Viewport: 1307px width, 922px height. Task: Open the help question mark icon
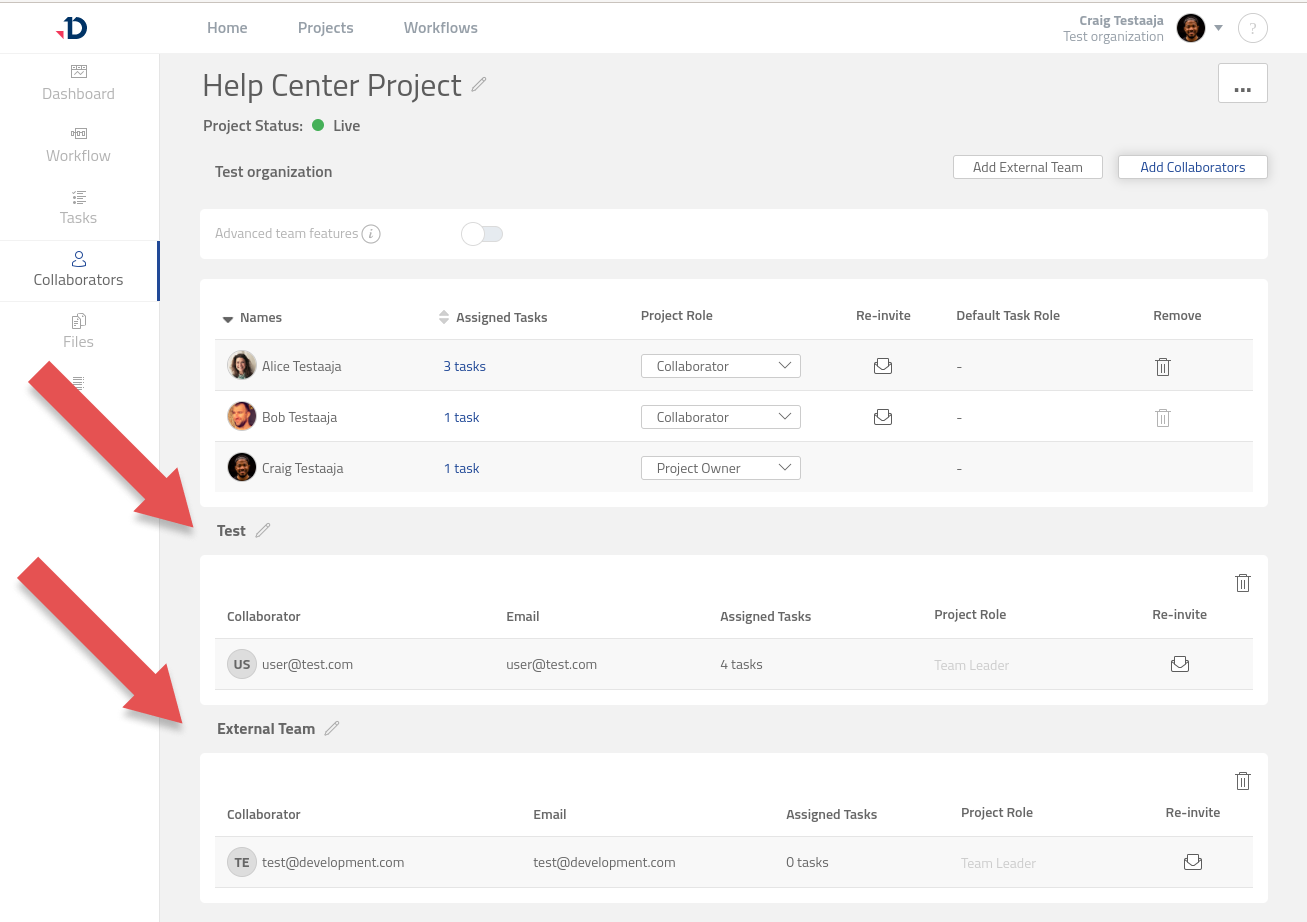click(1252, 28)
